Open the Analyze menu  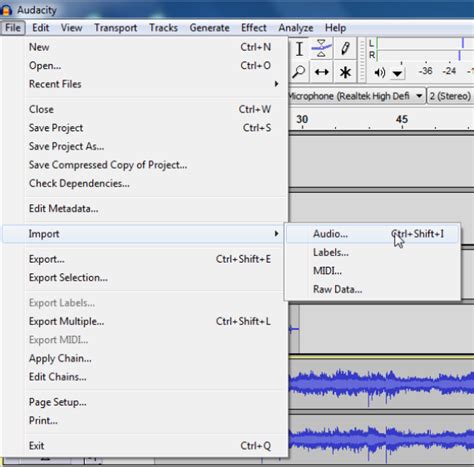pyautogui.click(x=296, y=28)
